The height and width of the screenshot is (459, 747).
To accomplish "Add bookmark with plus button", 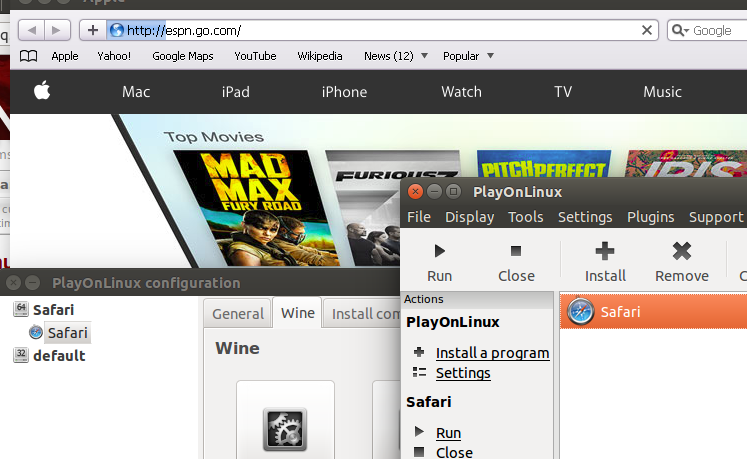I will (x=93, y=31).
